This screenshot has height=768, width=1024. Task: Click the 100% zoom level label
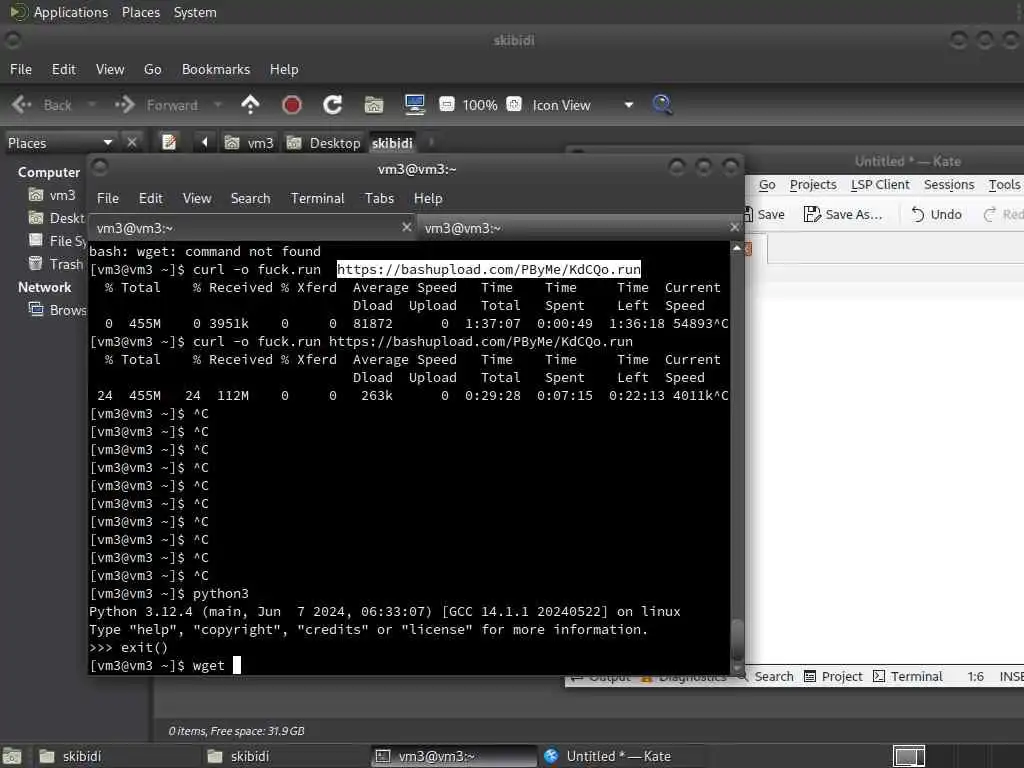[x=480, y=105]
